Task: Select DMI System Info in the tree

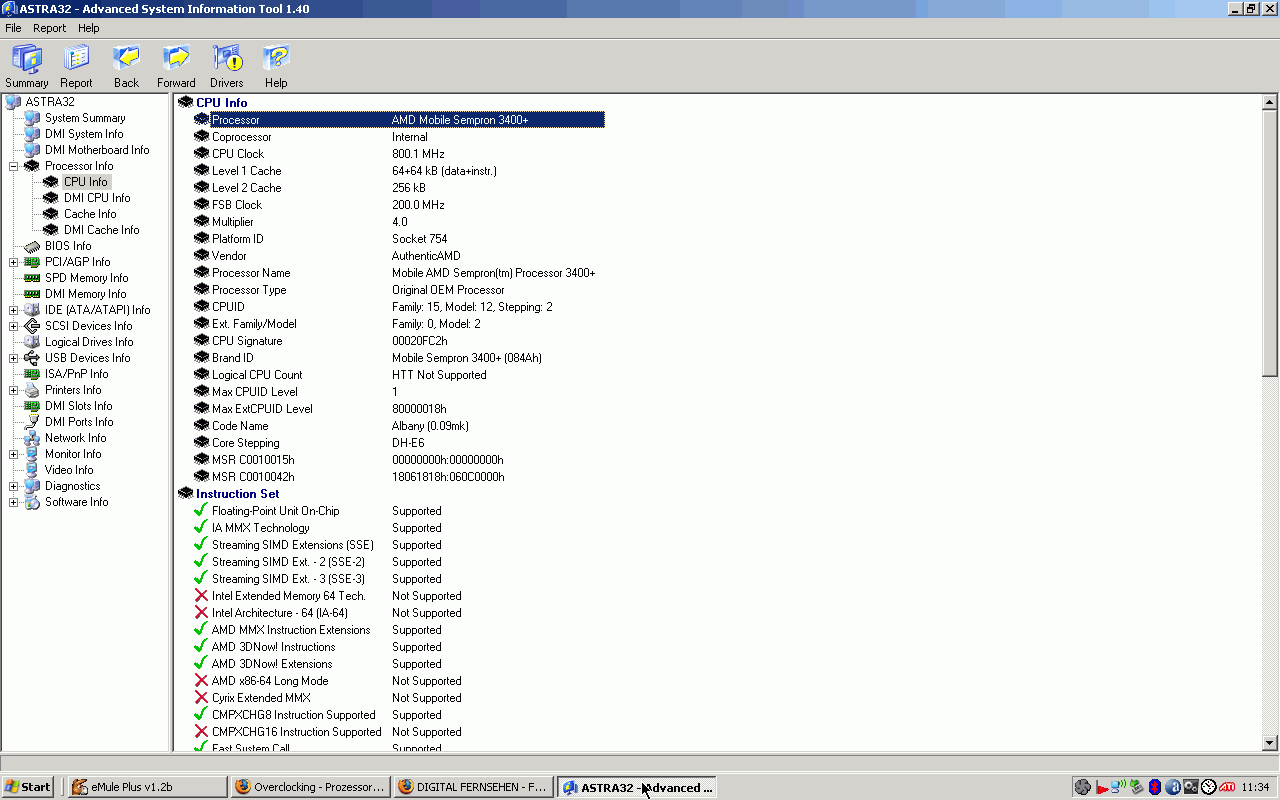Action: [84, 134]
